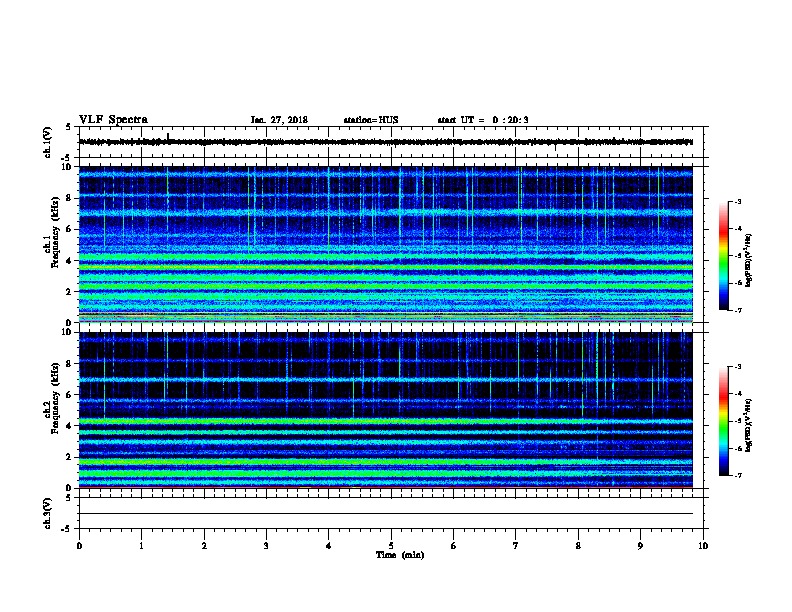Click time axis tick label '7'
The image size is (792, 612).
(516, 546)
